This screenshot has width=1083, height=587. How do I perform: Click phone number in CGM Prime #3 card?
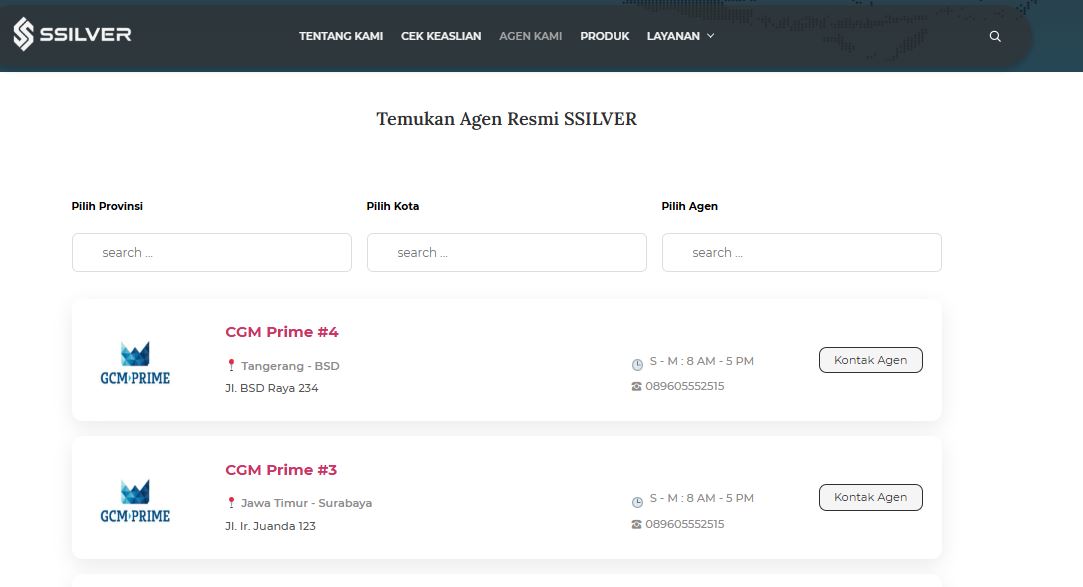point(684,524)
